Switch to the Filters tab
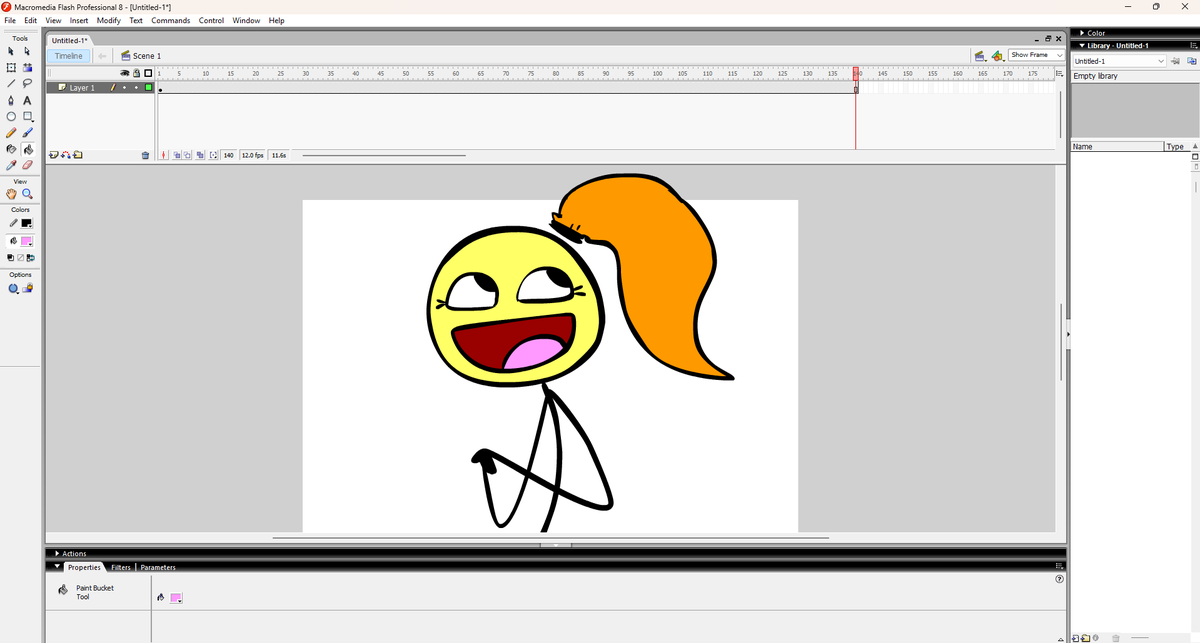Image resolution: width=1200 pixels, height=643 pixels. (x=120, y=567)
